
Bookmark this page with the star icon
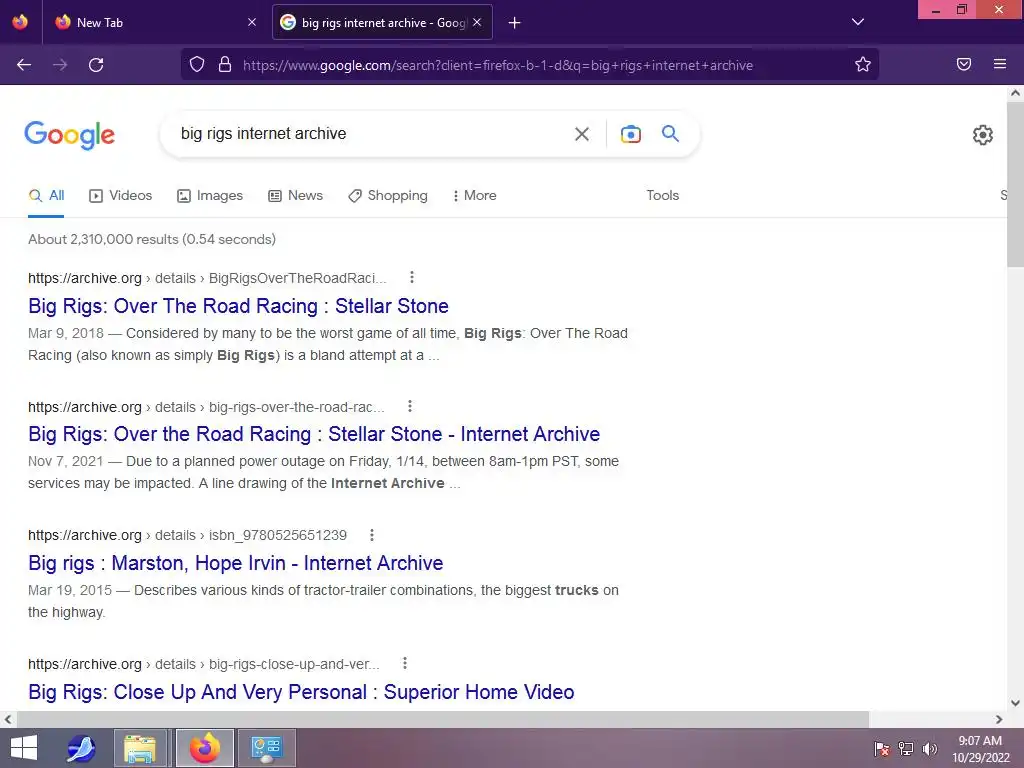coord(863,65)
